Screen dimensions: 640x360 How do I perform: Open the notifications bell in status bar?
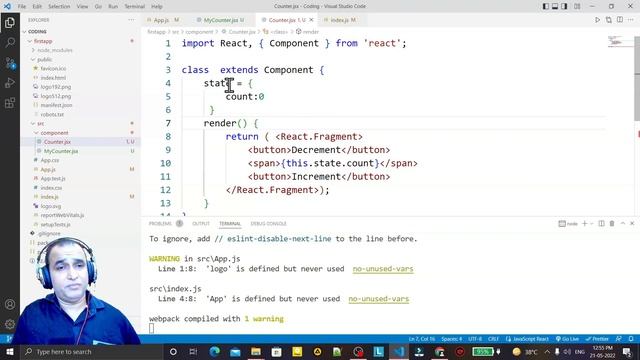(x=631, y=339)
